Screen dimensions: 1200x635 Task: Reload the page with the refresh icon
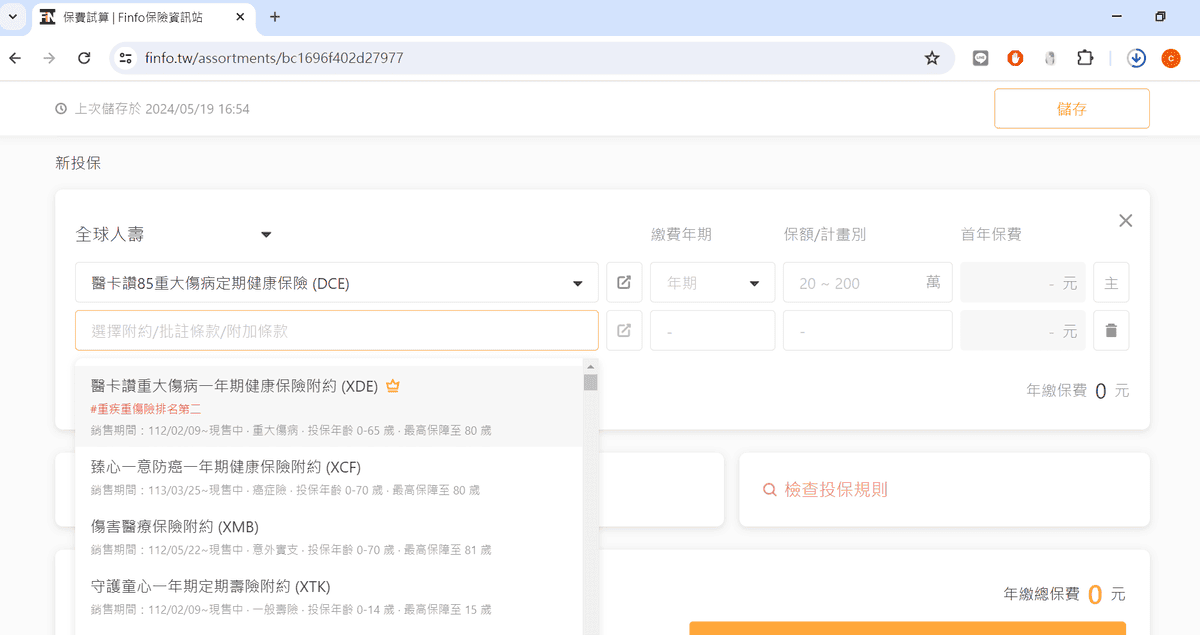click(x=84, y=58)
